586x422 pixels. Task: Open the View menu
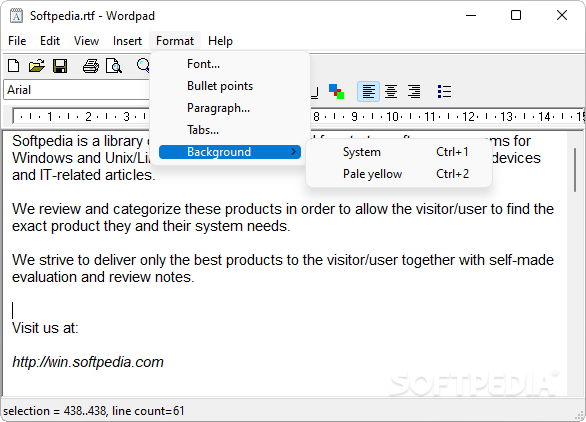86,41
